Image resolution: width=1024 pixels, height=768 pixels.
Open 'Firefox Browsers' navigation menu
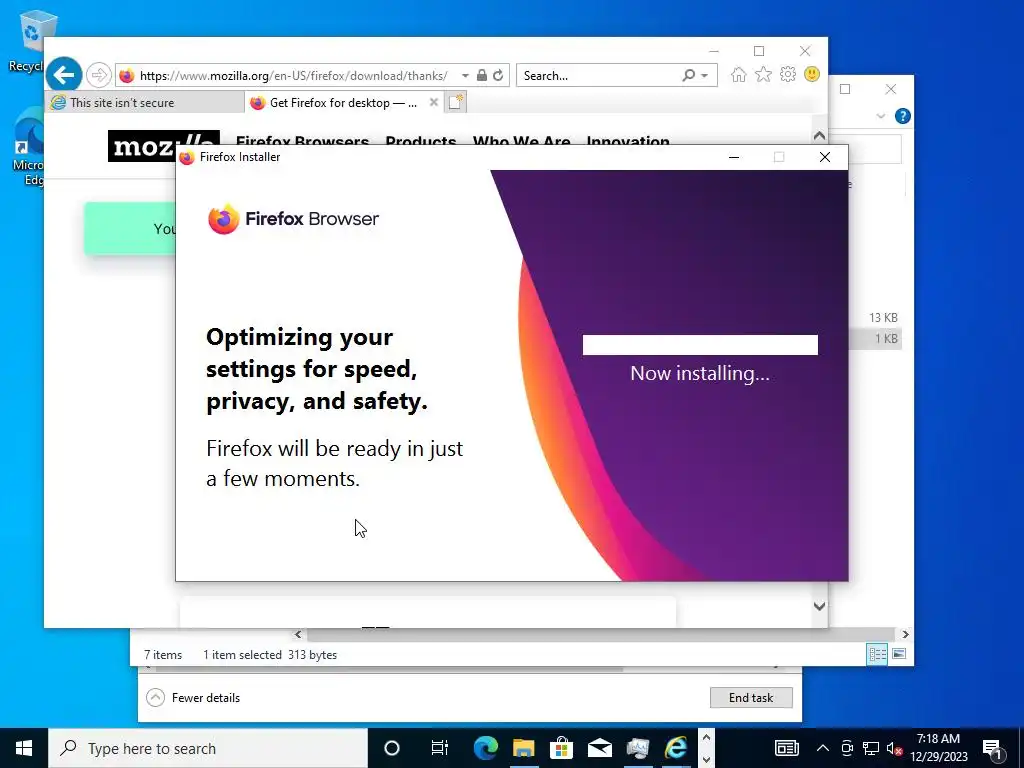click(x=302, y=142)
